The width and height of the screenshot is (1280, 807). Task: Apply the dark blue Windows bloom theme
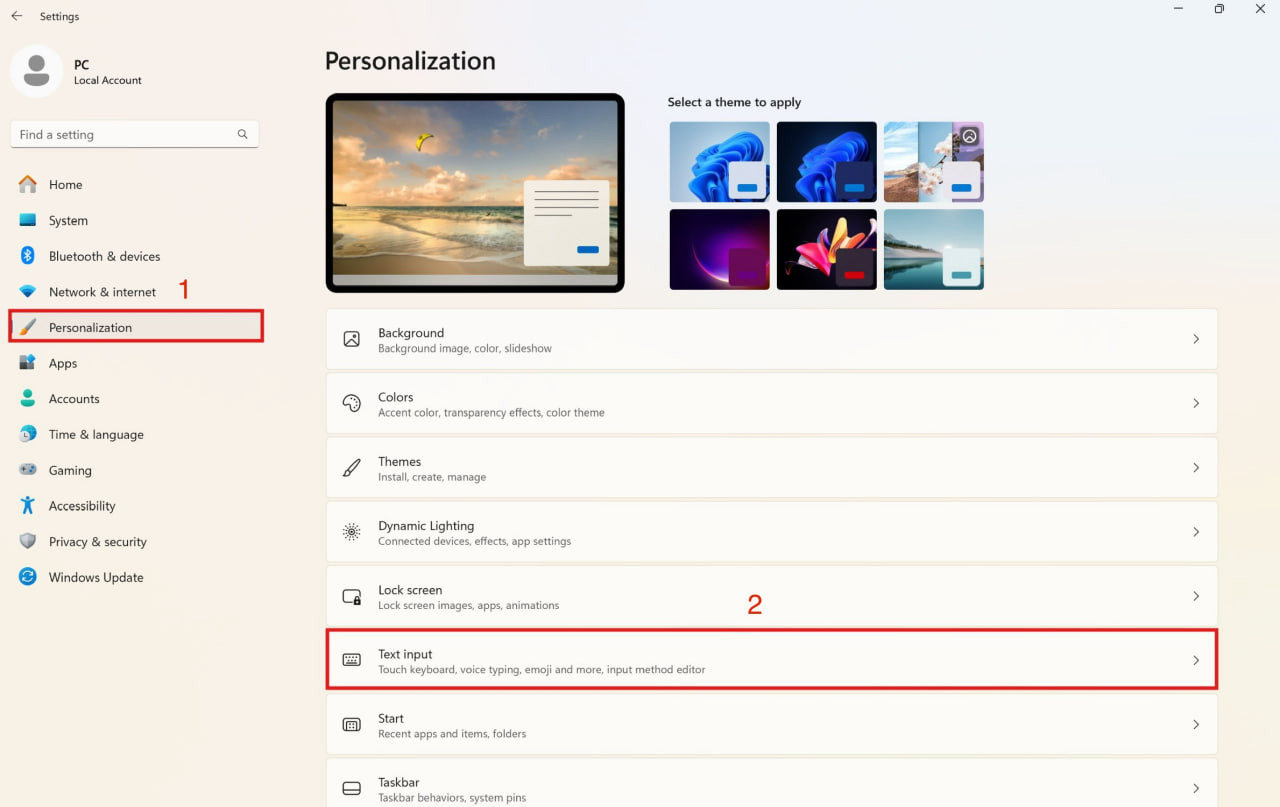(x=827, y=162)
